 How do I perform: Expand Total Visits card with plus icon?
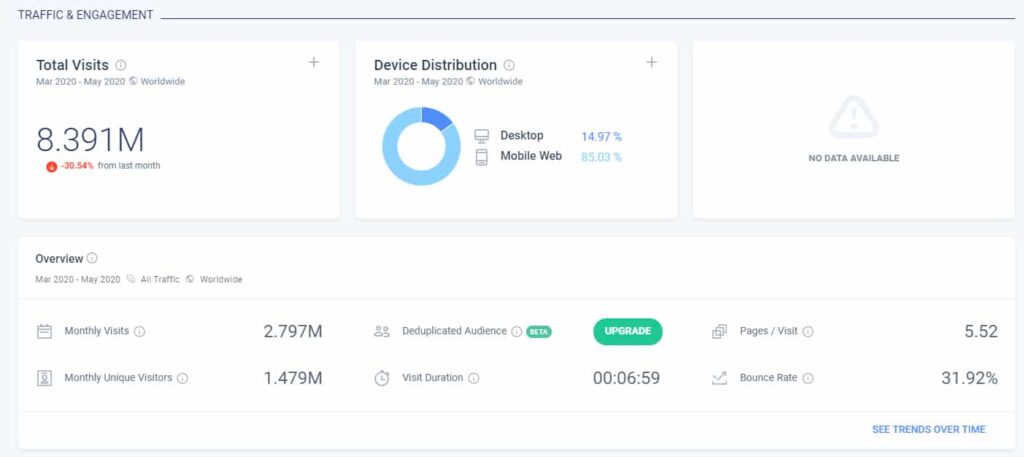coord(314,62)
